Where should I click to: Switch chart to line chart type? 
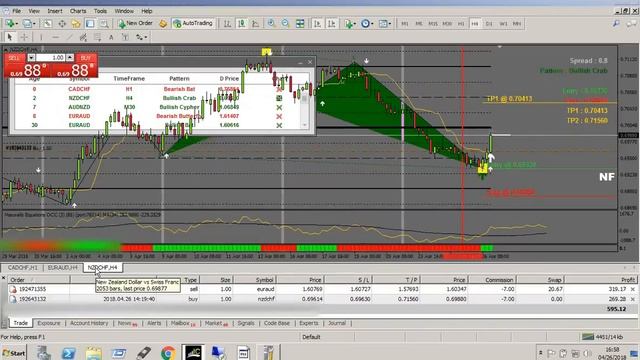tap(256, 24)
